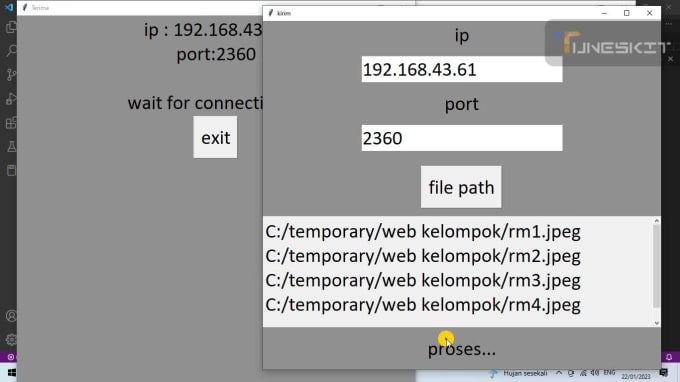This screenshot has height=382, width=680.
Task: Open the taskbar action center icon
Action: click(664, 373)
